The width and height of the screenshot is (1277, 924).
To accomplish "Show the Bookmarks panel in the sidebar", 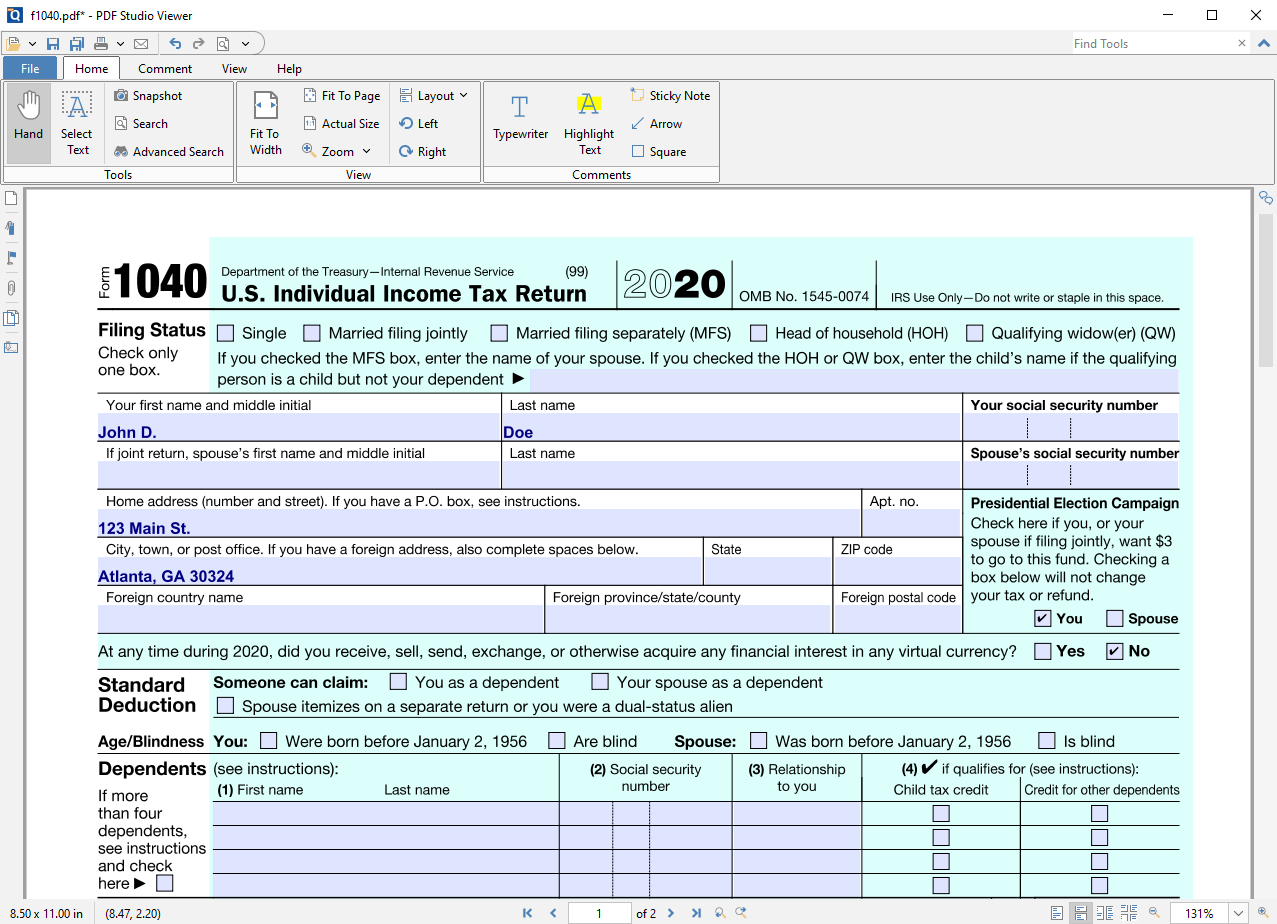I will (10, 228).
